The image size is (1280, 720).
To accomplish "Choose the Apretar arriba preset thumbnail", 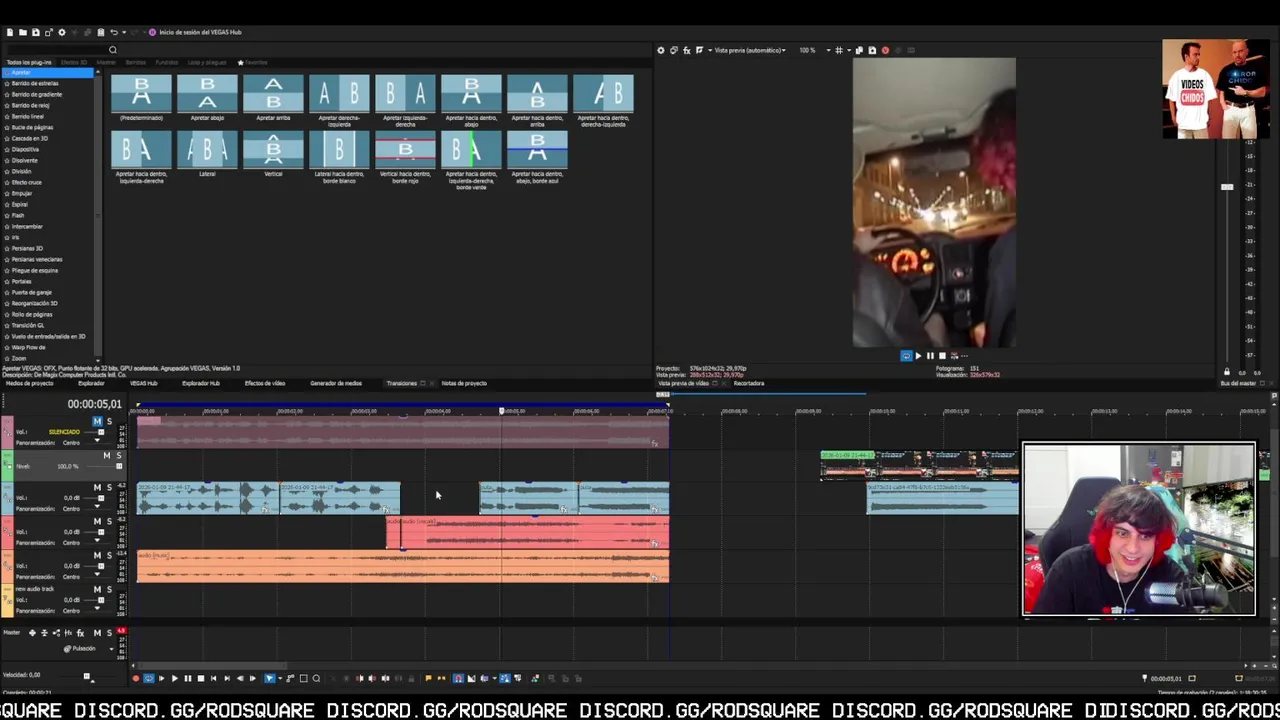I will point(273,97).
